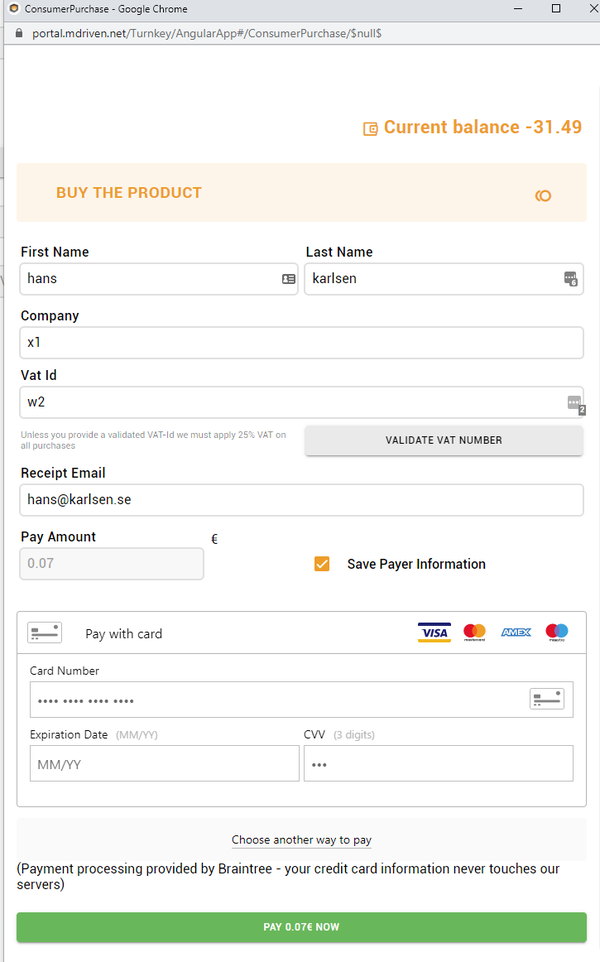600x962 pixels.
Task: Click the wallet icon beside Current balance
Action: point(370,129)
